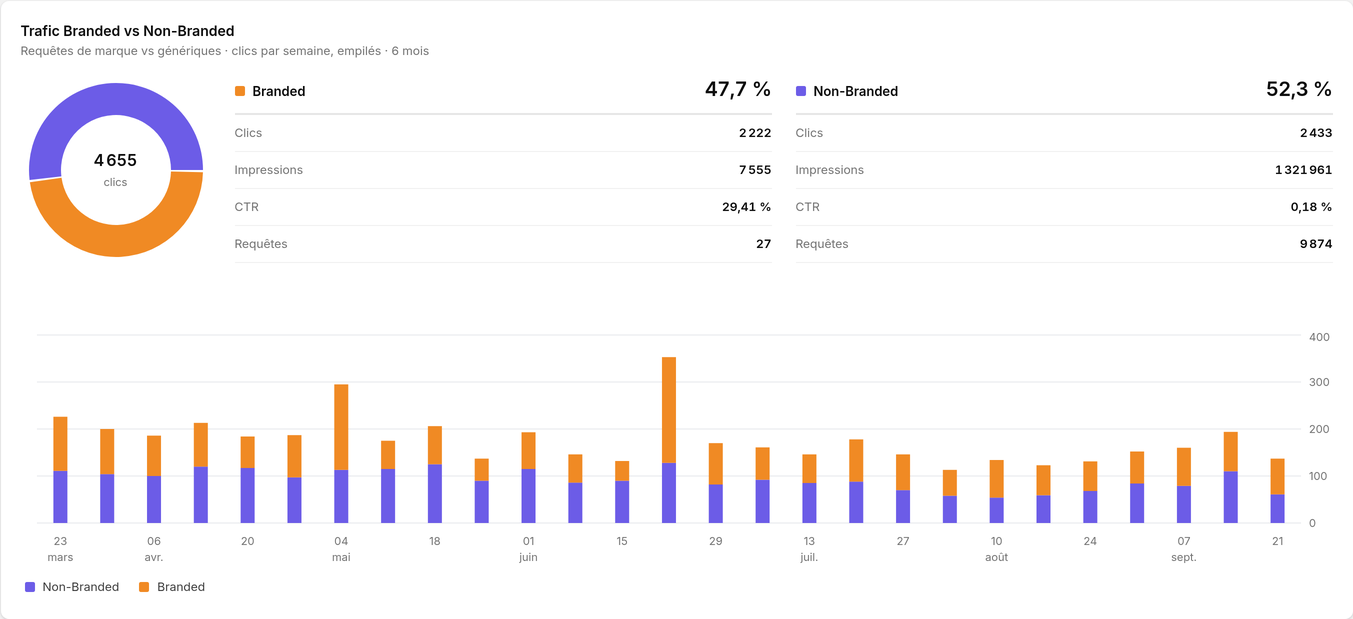Screen dimensions: 1353x619
Task: Click Non-Branded Requêtes value 9 874
Action: [1316, 244]
